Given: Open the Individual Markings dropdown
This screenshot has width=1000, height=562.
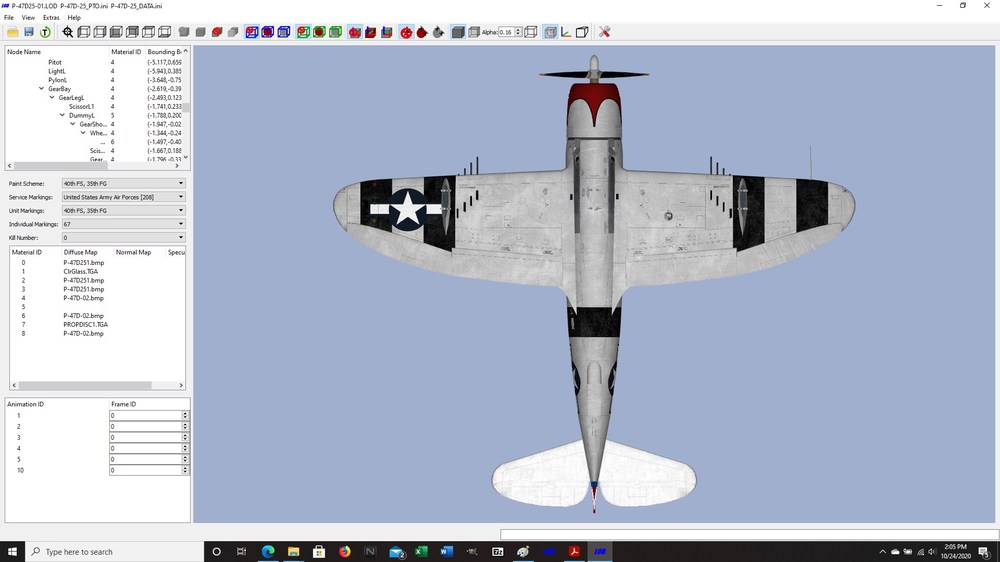Looking at the screenshot, I should [x=123, y=224].
